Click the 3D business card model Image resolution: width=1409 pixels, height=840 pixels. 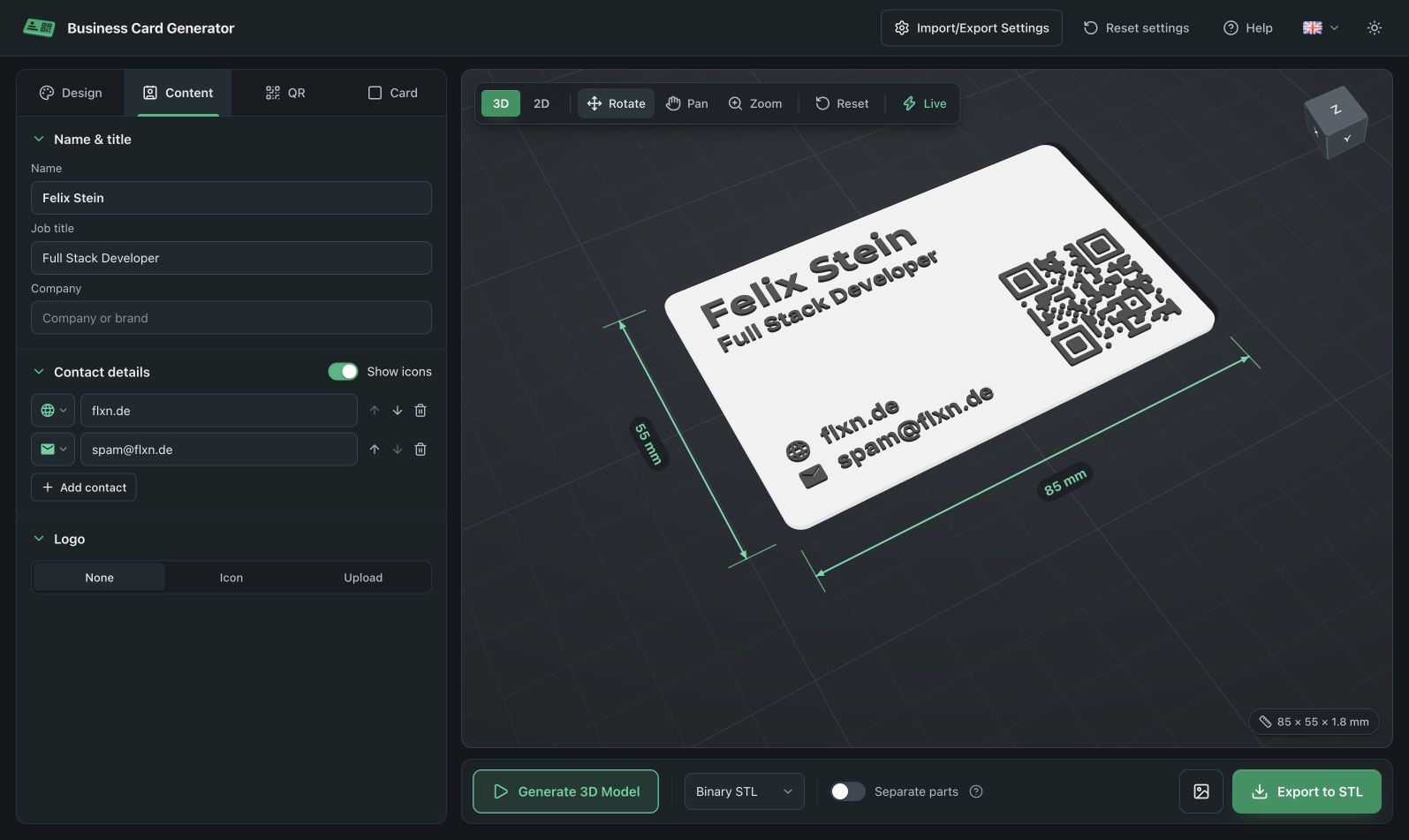click(x=938, y=336)
